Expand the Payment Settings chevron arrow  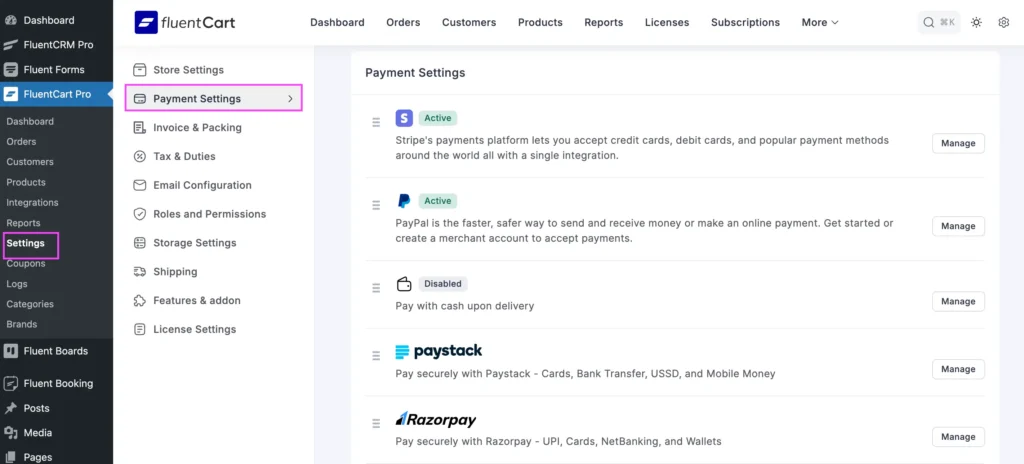point(291,99)
